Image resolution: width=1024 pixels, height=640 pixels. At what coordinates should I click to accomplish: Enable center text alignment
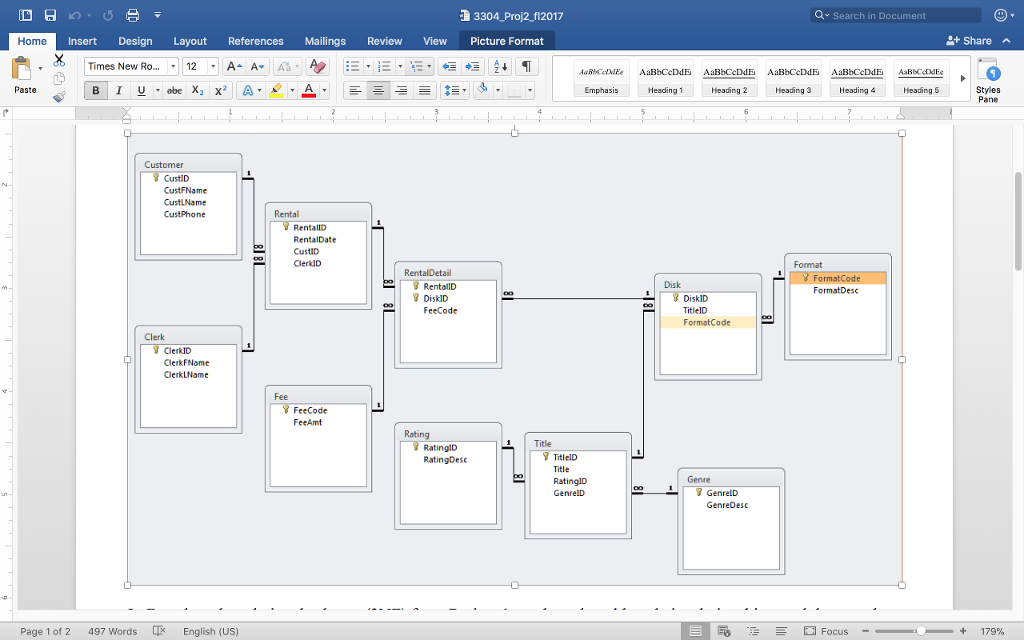(x=377, y=90)
